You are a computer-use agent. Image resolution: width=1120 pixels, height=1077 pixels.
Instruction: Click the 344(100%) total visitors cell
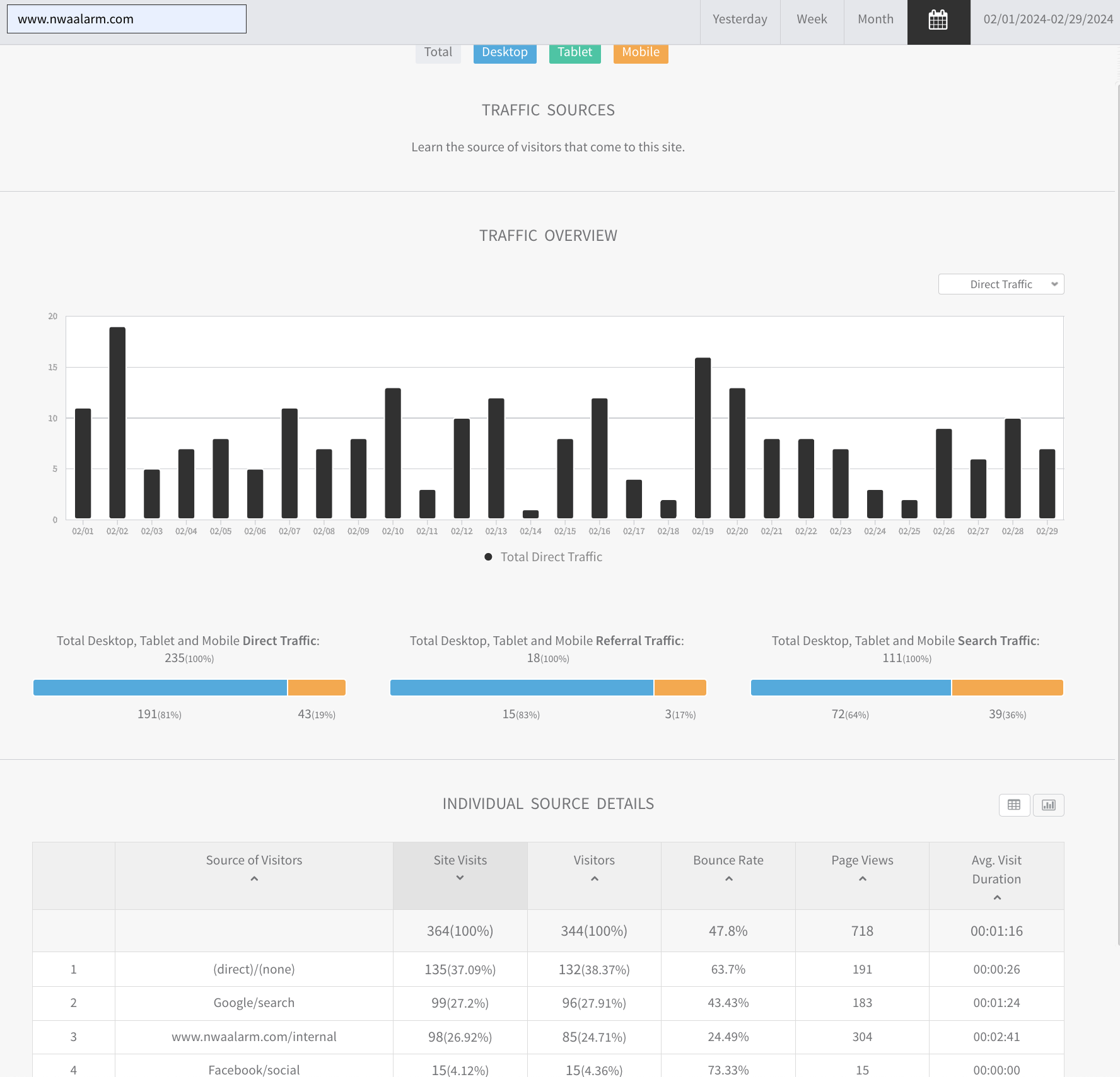[594, 931]
